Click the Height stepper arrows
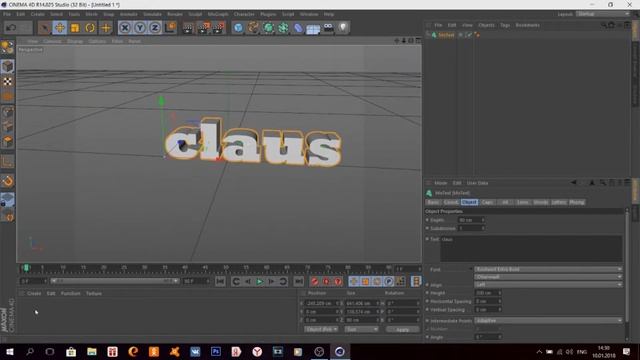The height and width of the screenshot is (360, 640). tap(500, 293)
